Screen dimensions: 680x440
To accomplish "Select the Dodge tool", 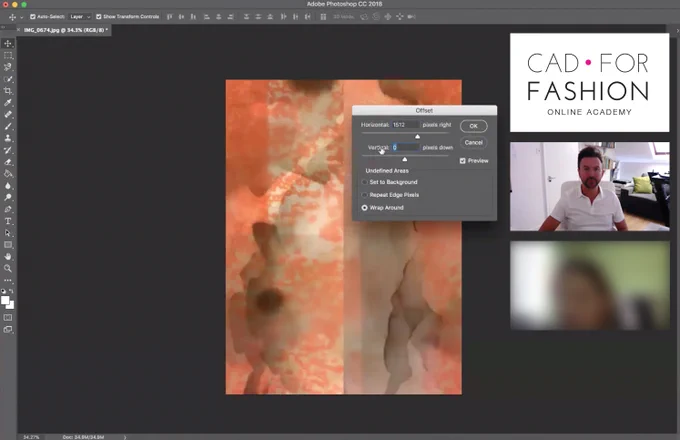I will (x=8, y=197).
